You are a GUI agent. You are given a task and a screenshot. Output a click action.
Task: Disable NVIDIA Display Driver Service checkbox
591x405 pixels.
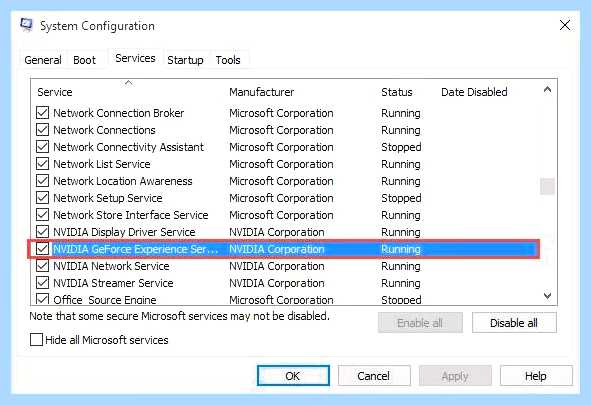click(x=42, y=232)
